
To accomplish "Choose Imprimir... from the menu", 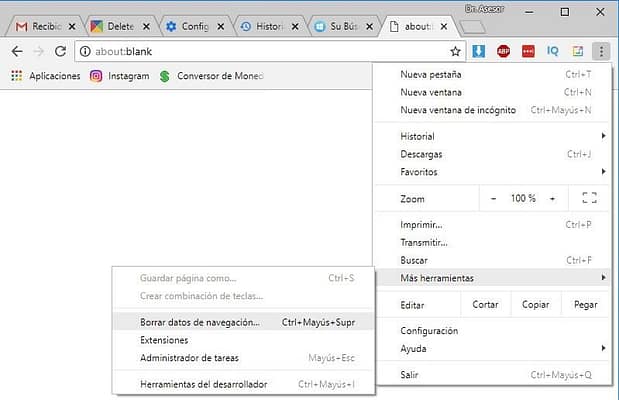I will [493, 225].
